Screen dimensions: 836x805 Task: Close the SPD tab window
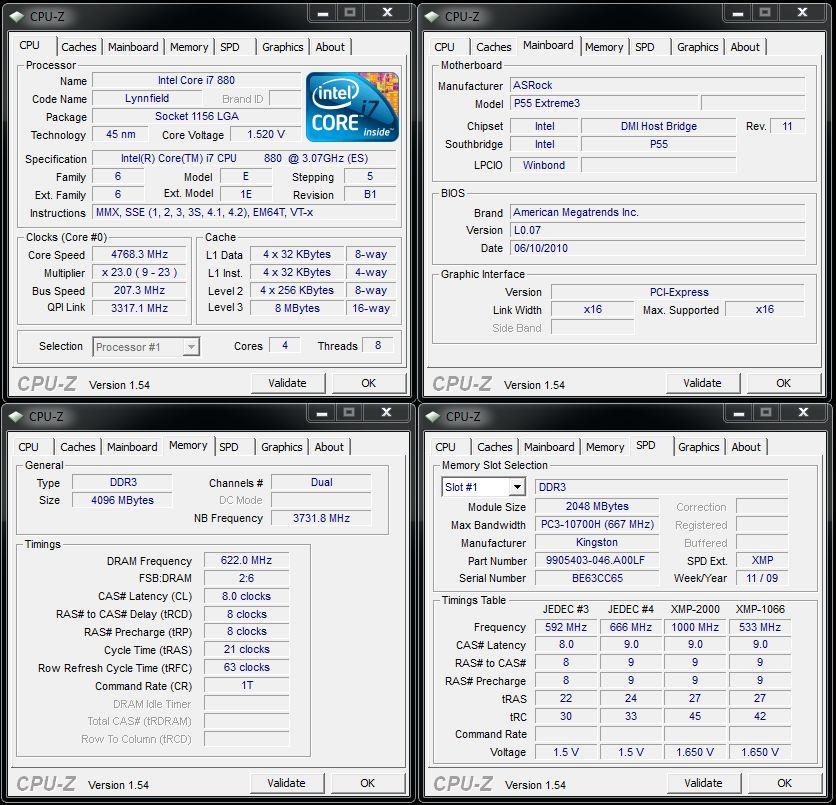803,413
